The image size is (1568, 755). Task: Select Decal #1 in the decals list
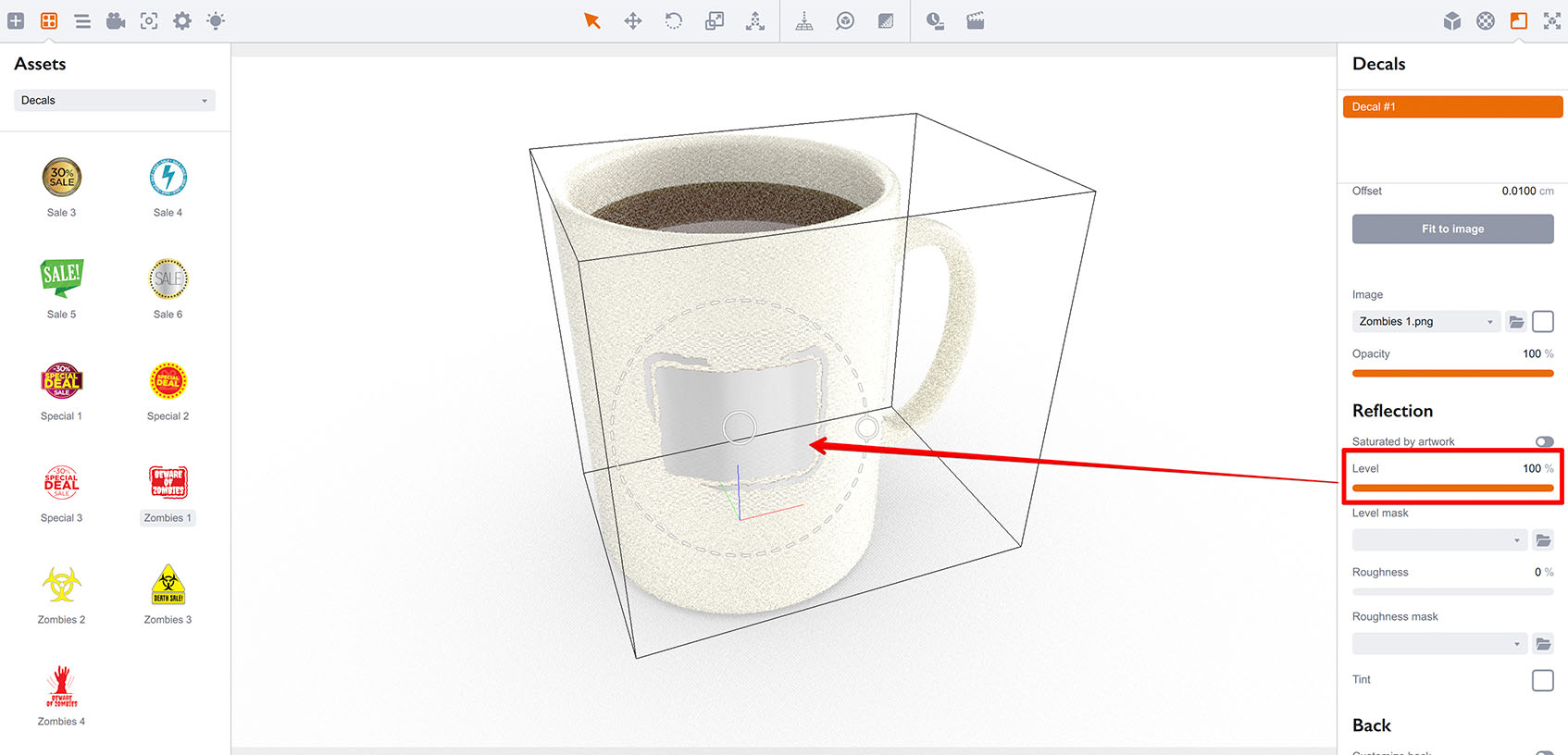click(x=1452, y=106)
